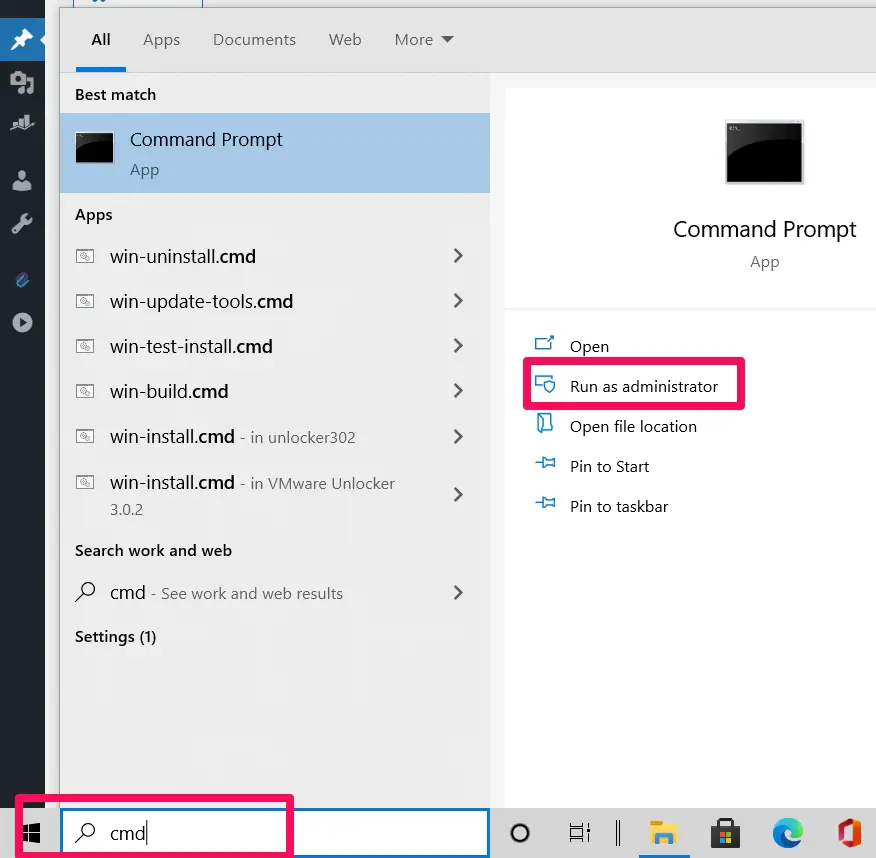Click the wrench tools icon in sidebar
This screenshot has width=876, height=858.
22,223
